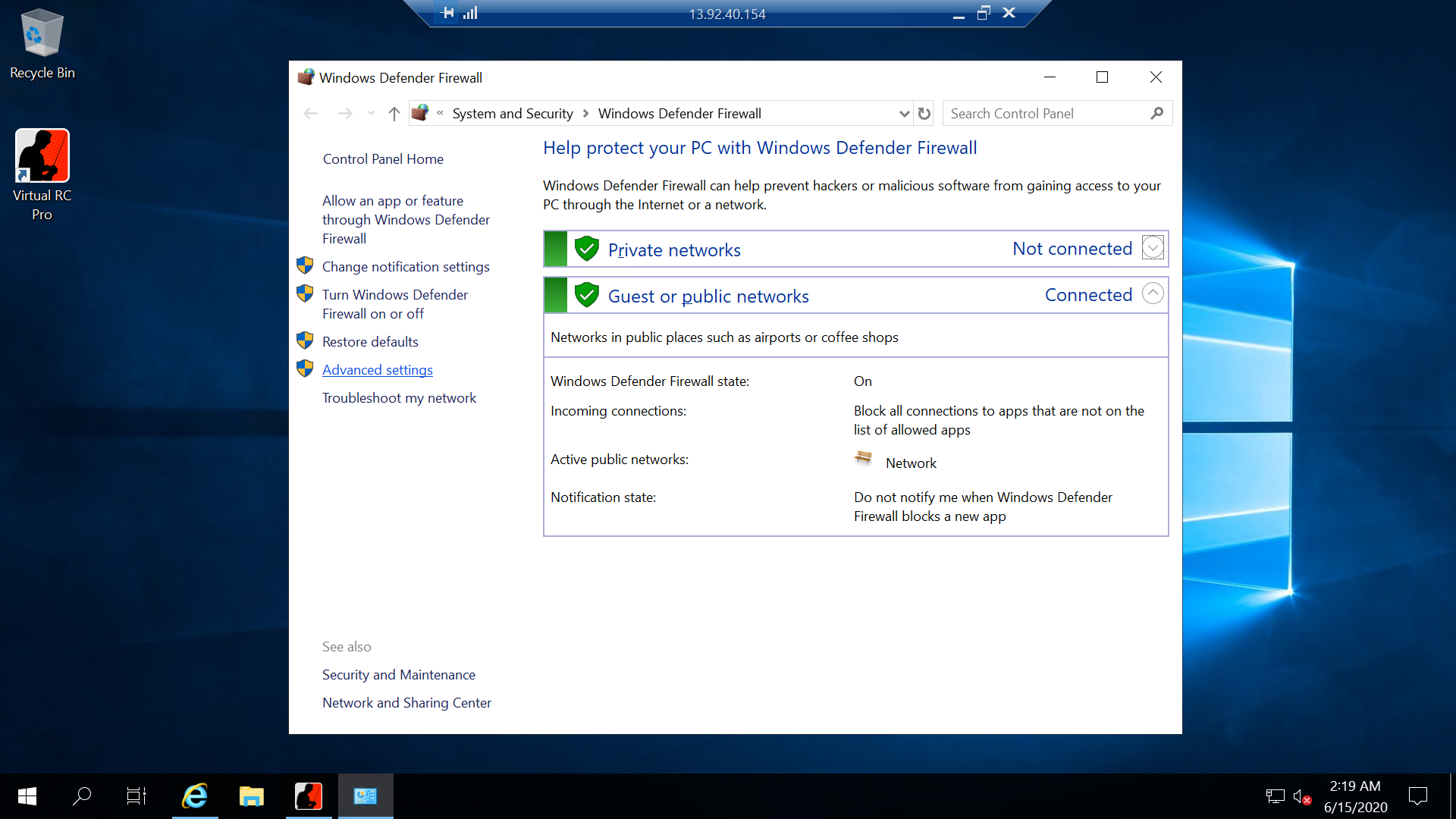Click Windows Defender Firewall breadcrumb

coord(679,114)
